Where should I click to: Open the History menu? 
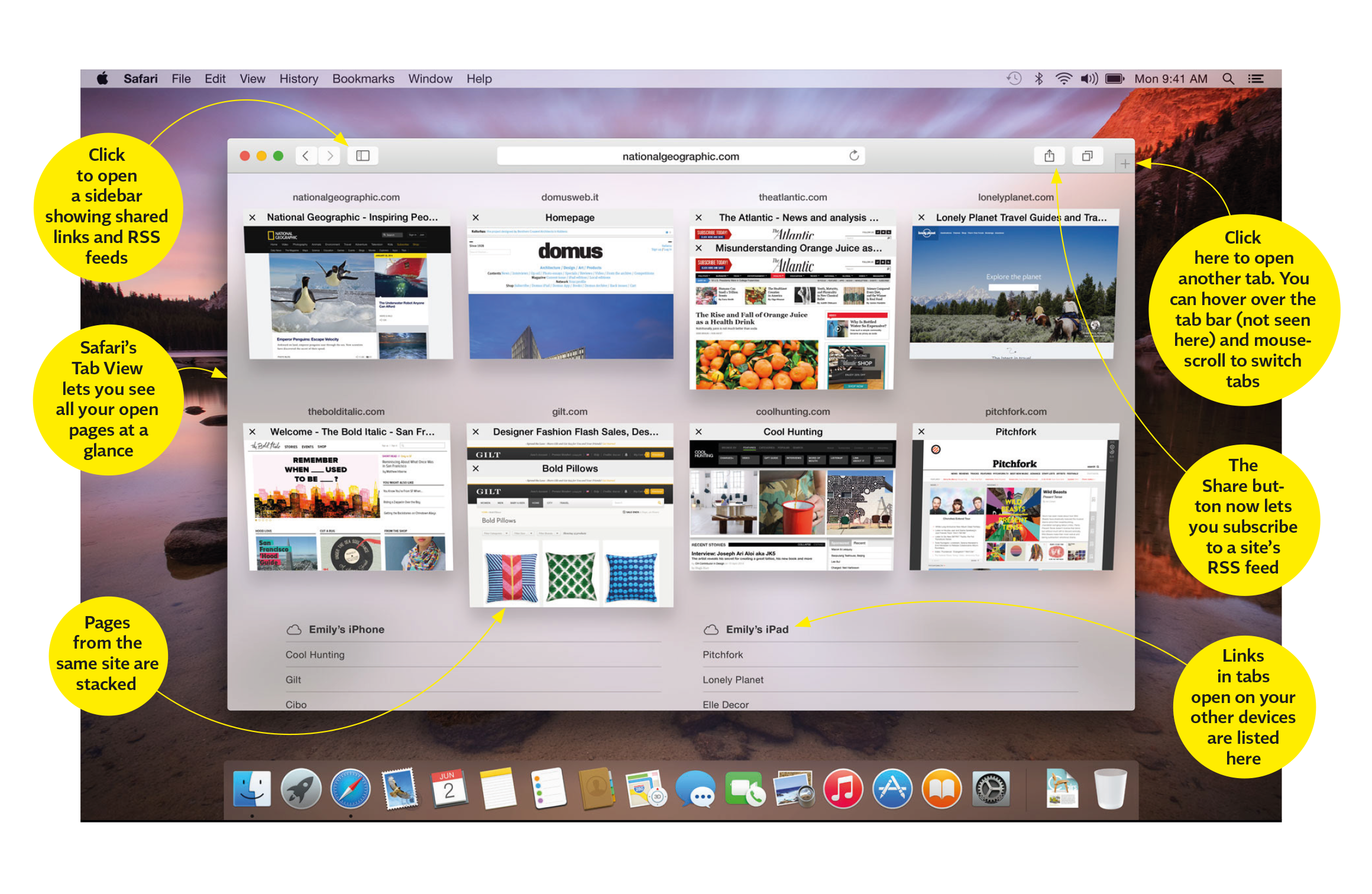(299, 79)
